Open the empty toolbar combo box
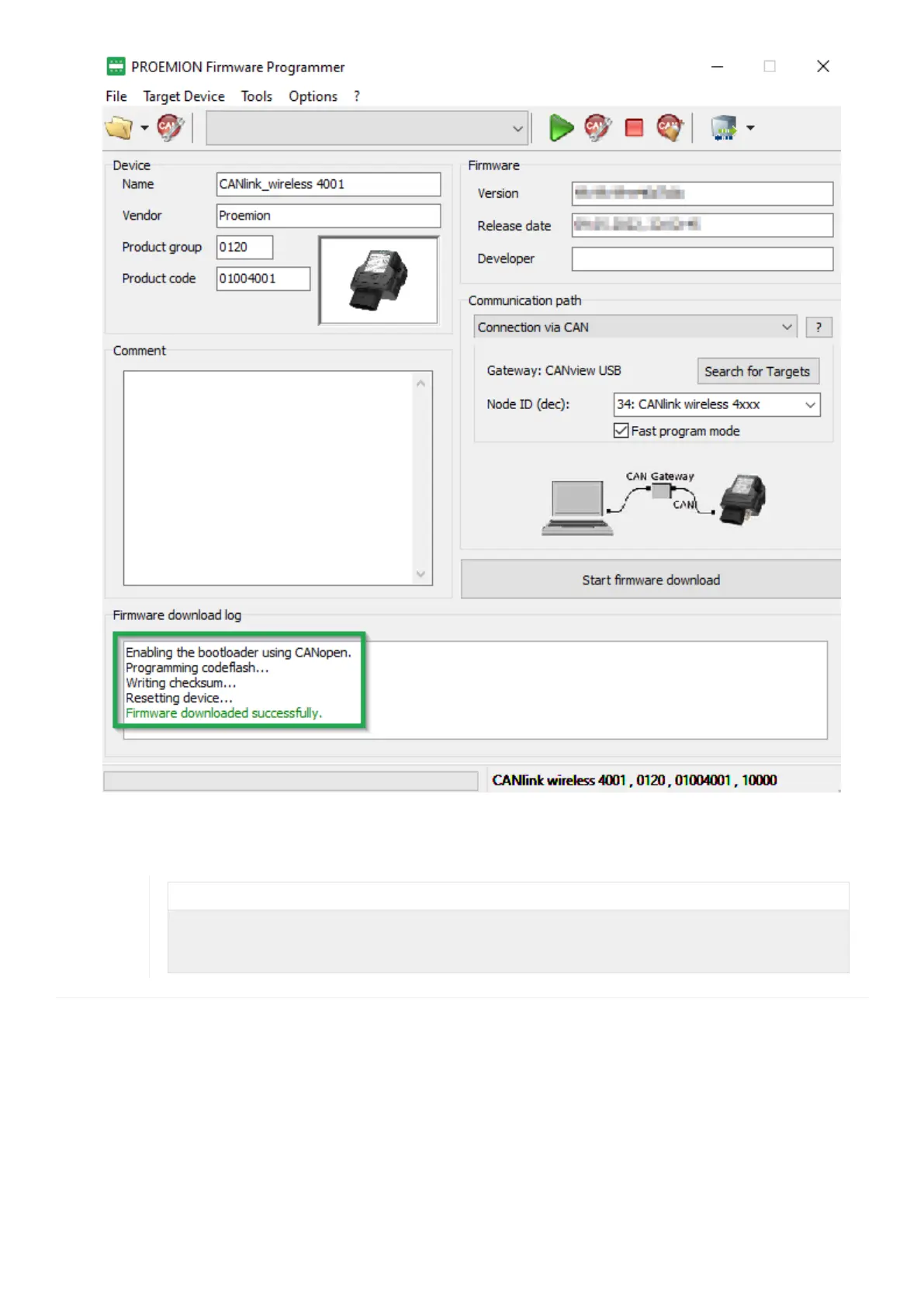Viewport: 924px width, 1307px height. tap(367, 128)
